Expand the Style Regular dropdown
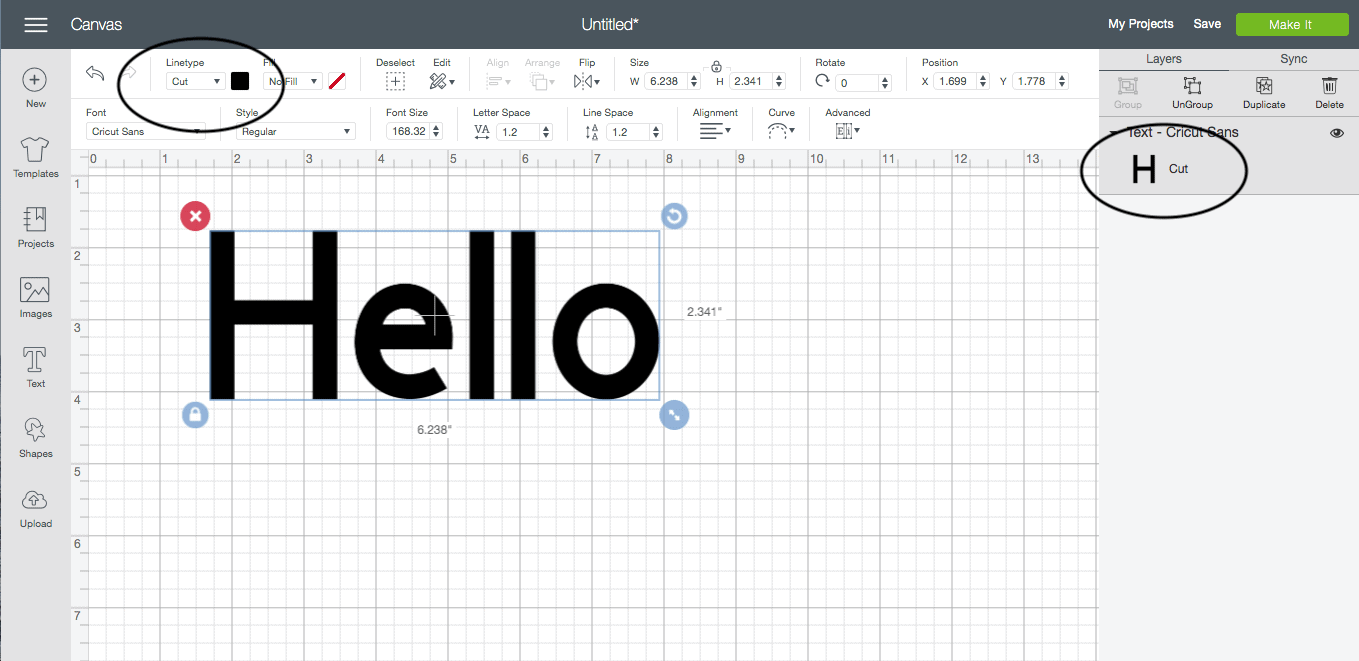This screenshot has width=1359, height=661. 295,131
